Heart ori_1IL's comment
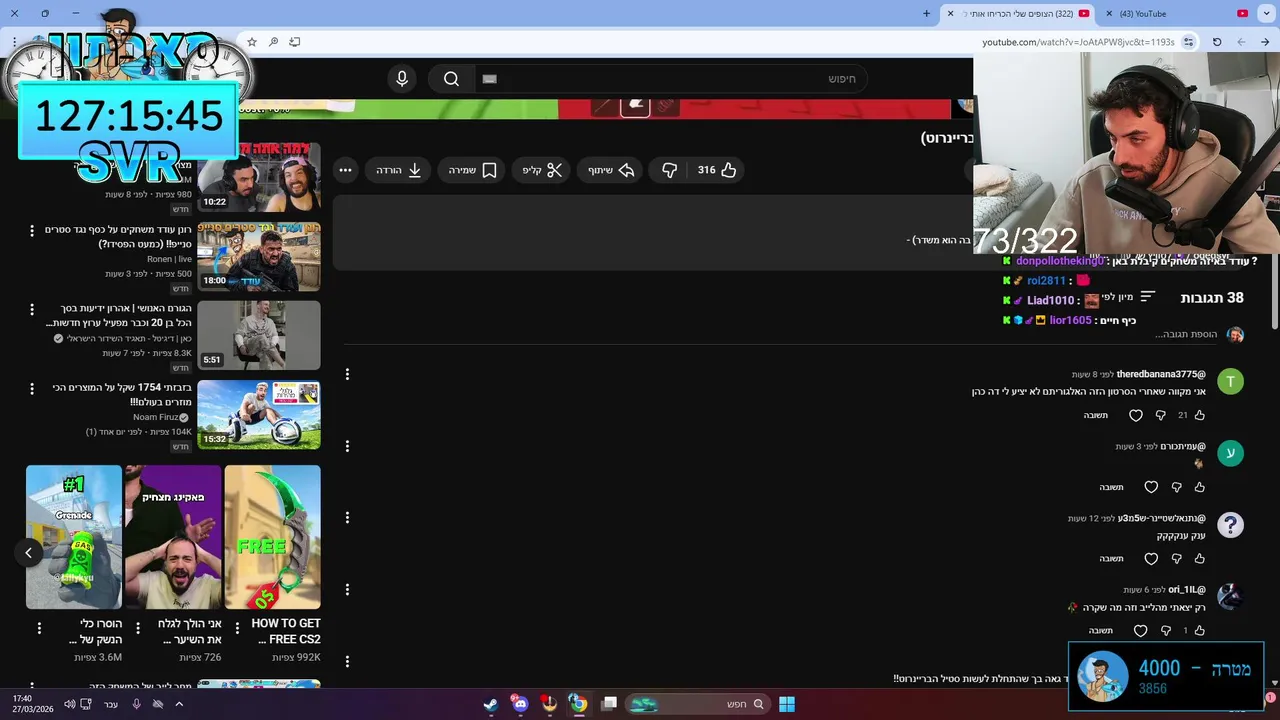The width and height of the screenshot is (1280, 720). pos(1141,631)
